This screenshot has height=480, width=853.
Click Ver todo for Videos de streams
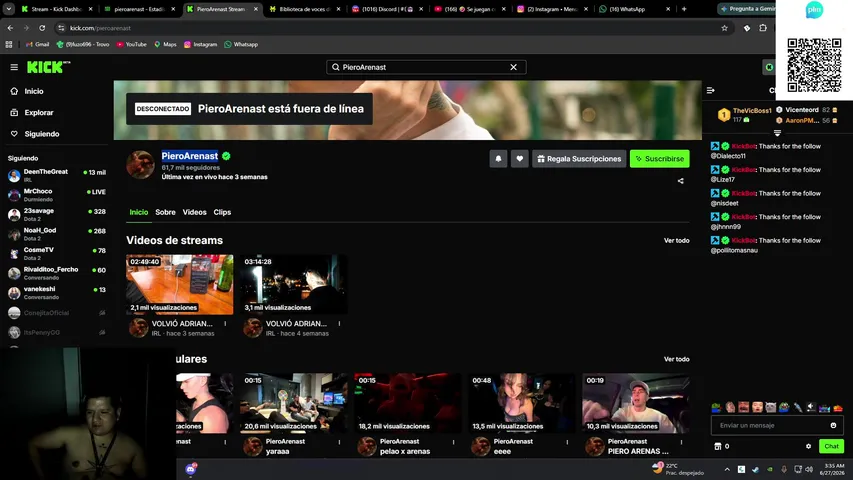point(676,241)
